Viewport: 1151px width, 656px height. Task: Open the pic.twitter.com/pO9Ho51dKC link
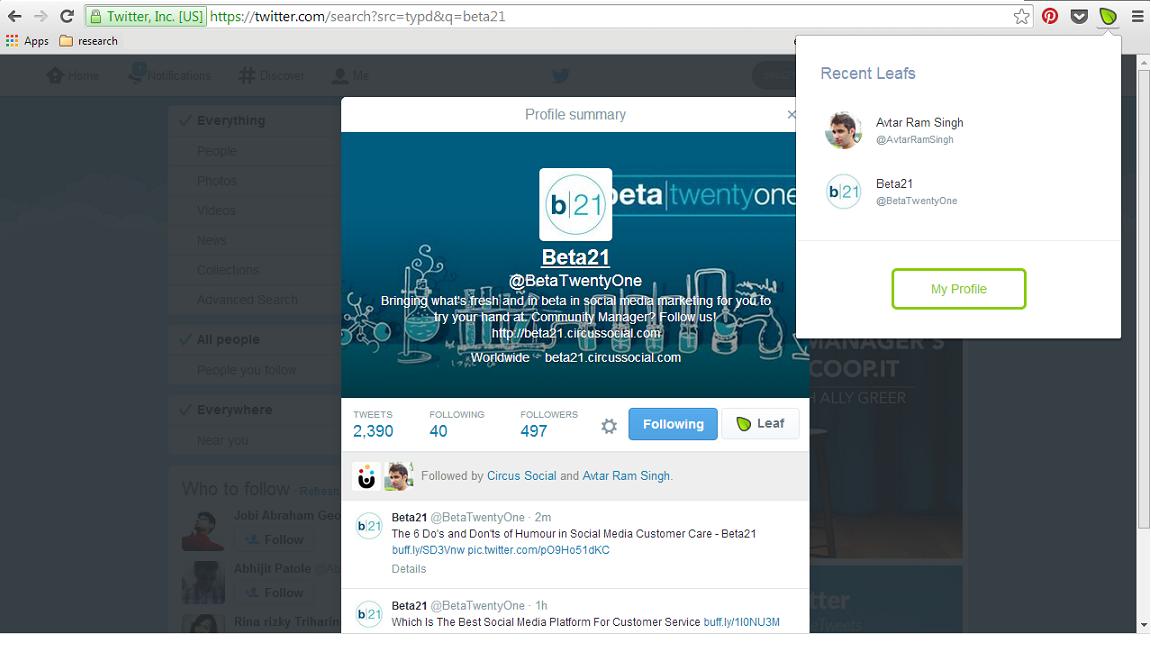[x=539, y=550]
